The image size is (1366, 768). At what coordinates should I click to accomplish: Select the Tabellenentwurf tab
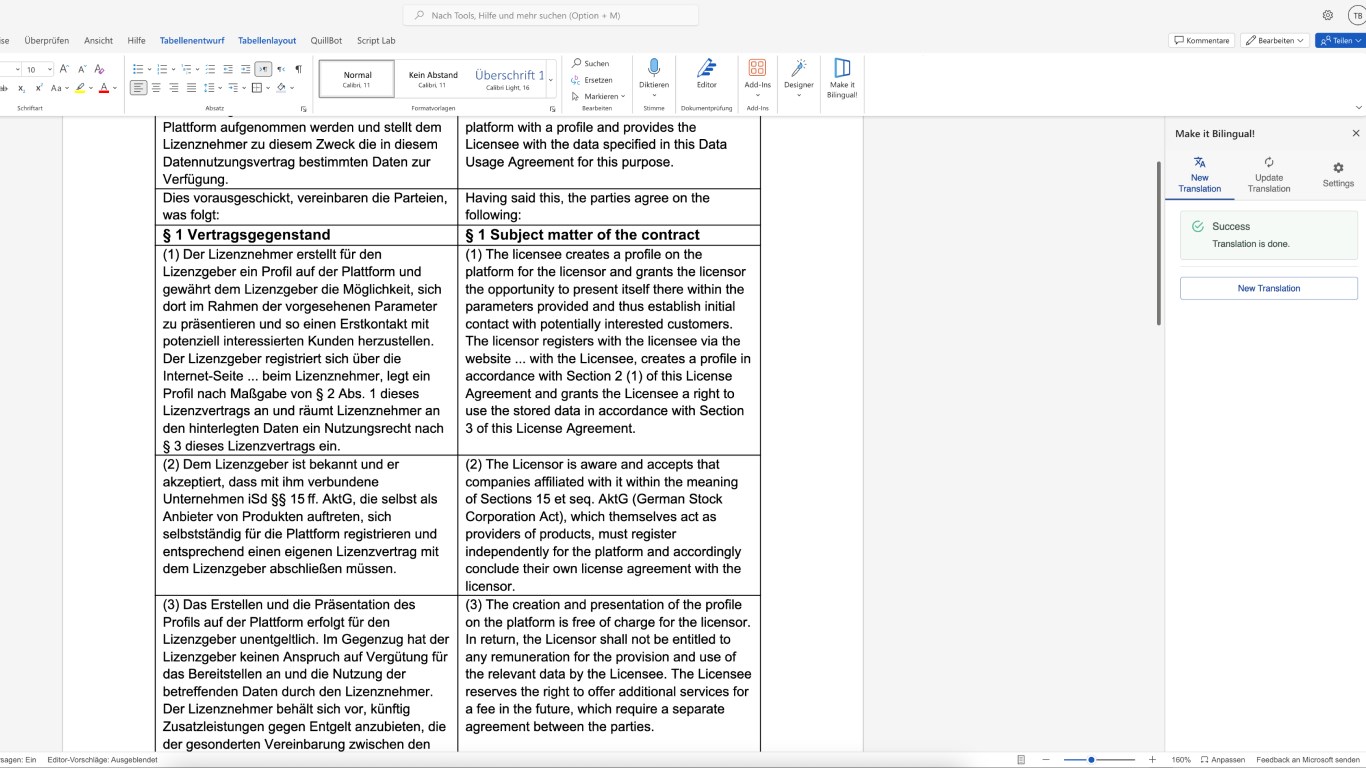point(193,41)
